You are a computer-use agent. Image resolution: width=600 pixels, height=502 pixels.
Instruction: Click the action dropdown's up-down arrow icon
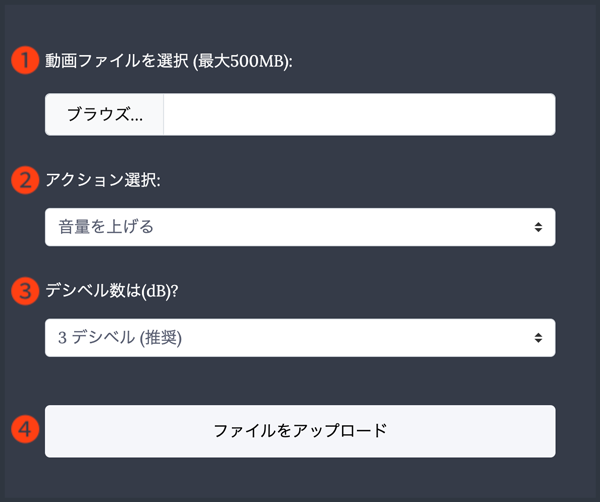[538, 227]
